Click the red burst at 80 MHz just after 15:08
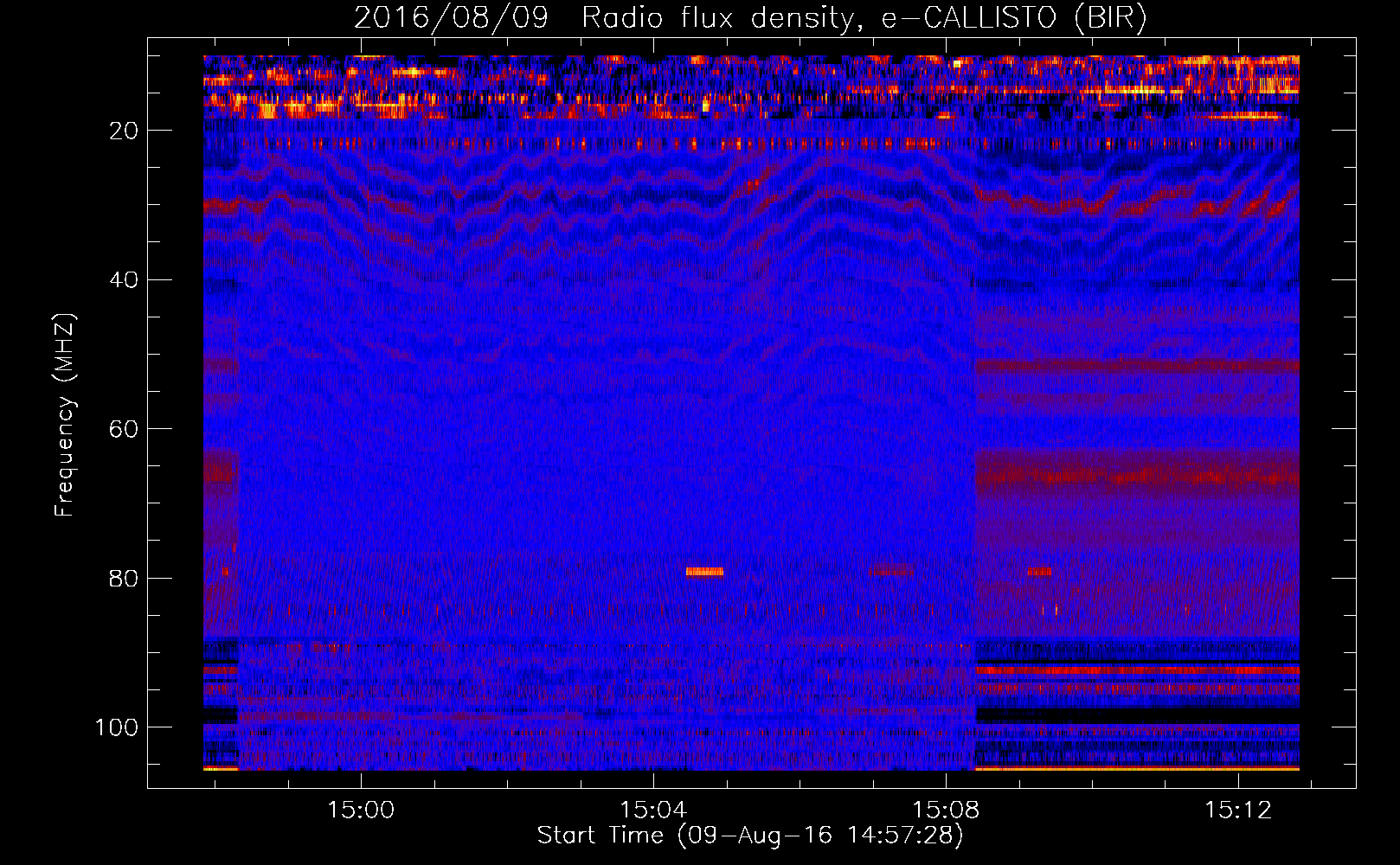Viewport: 1400px width, 865px height. pyautogui.click(x=1039, y=572)
